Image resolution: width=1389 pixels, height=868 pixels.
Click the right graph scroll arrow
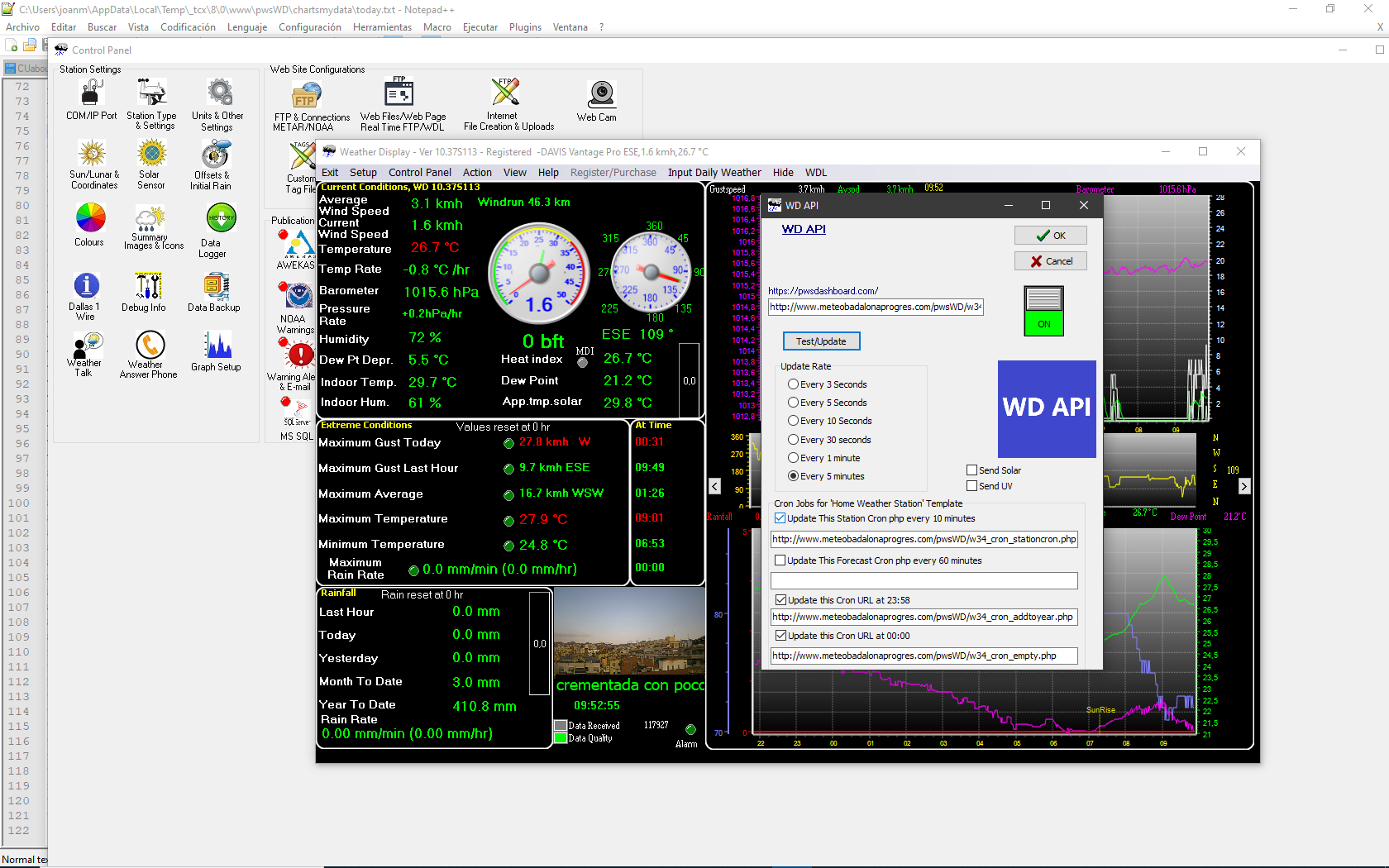1243,486
